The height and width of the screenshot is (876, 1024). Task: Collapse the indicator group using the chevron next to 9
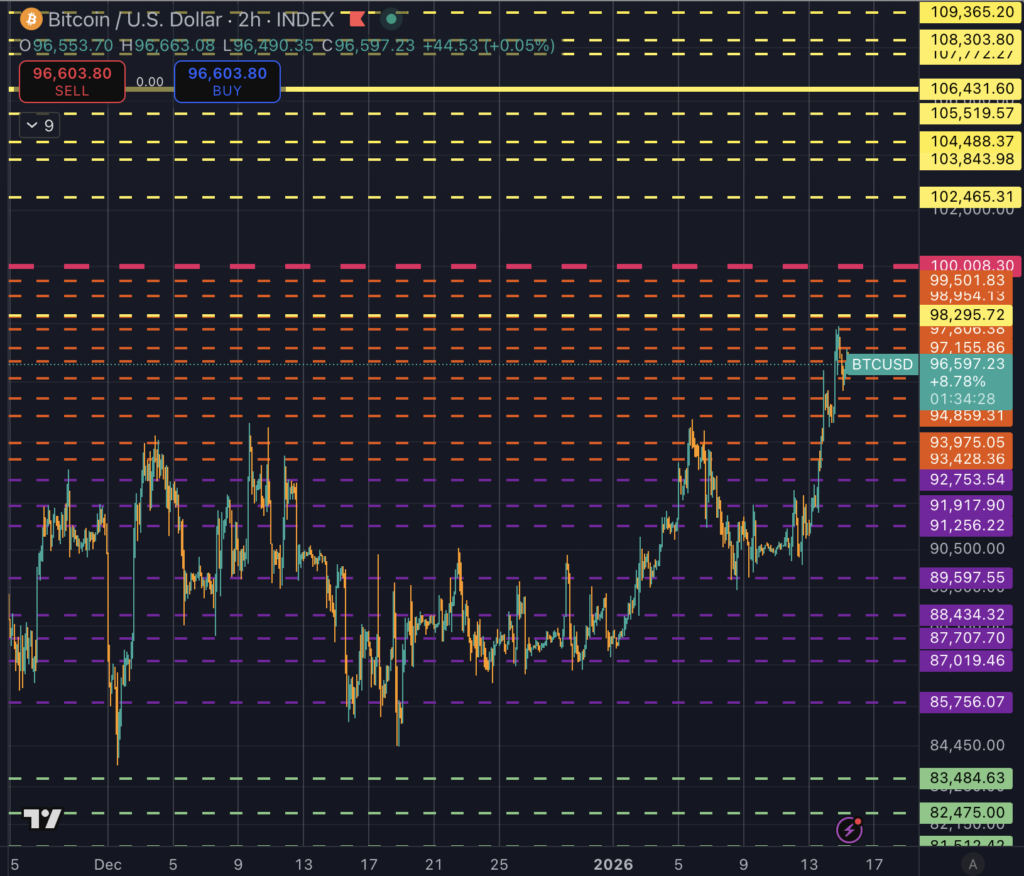pos(32,125)
